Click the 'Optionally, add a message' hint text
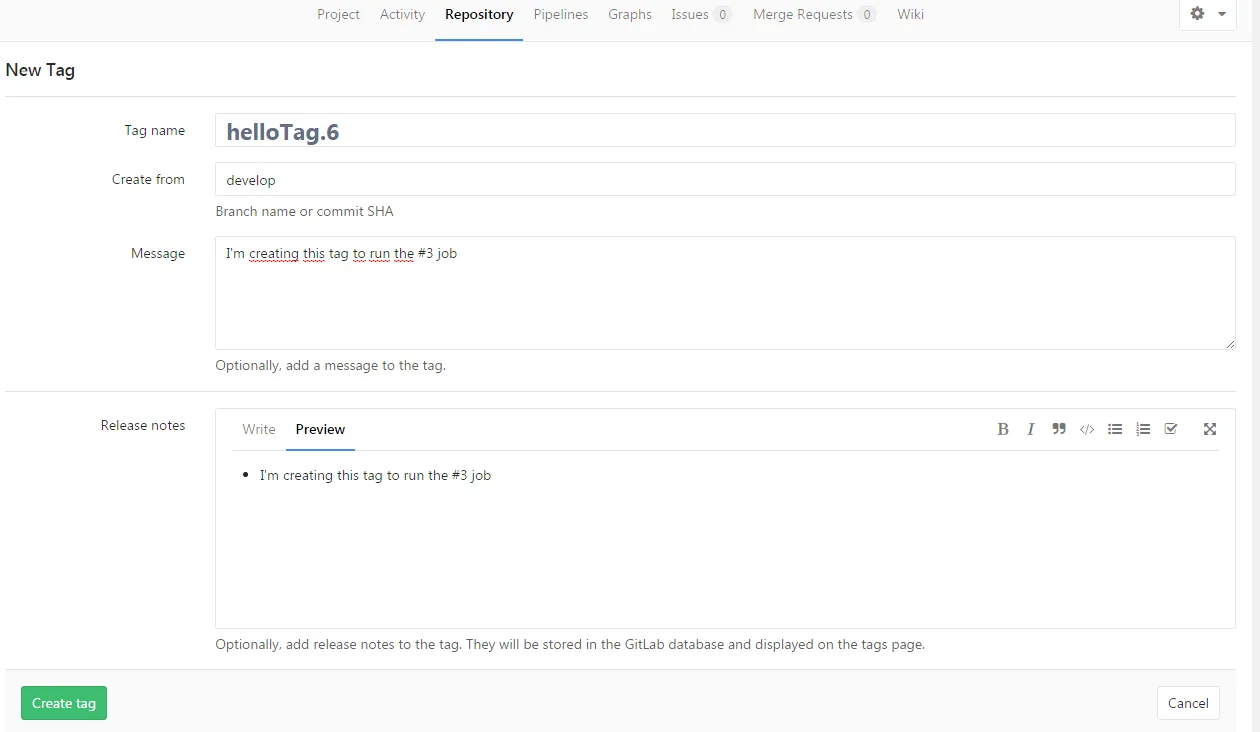Viewport: 1260px width, 732px height. coord(330,365)
